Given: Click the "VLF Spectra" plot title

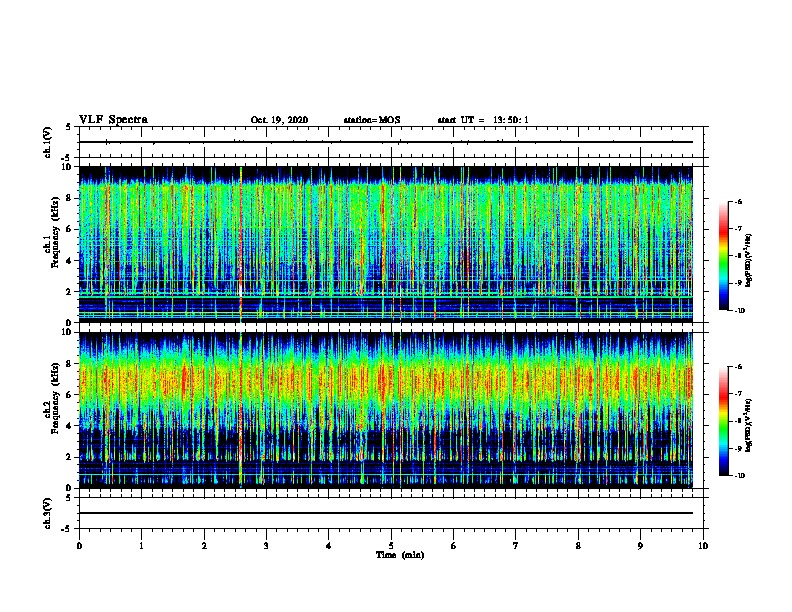Looking at the screenshot, I should click(x=113, y=120).
